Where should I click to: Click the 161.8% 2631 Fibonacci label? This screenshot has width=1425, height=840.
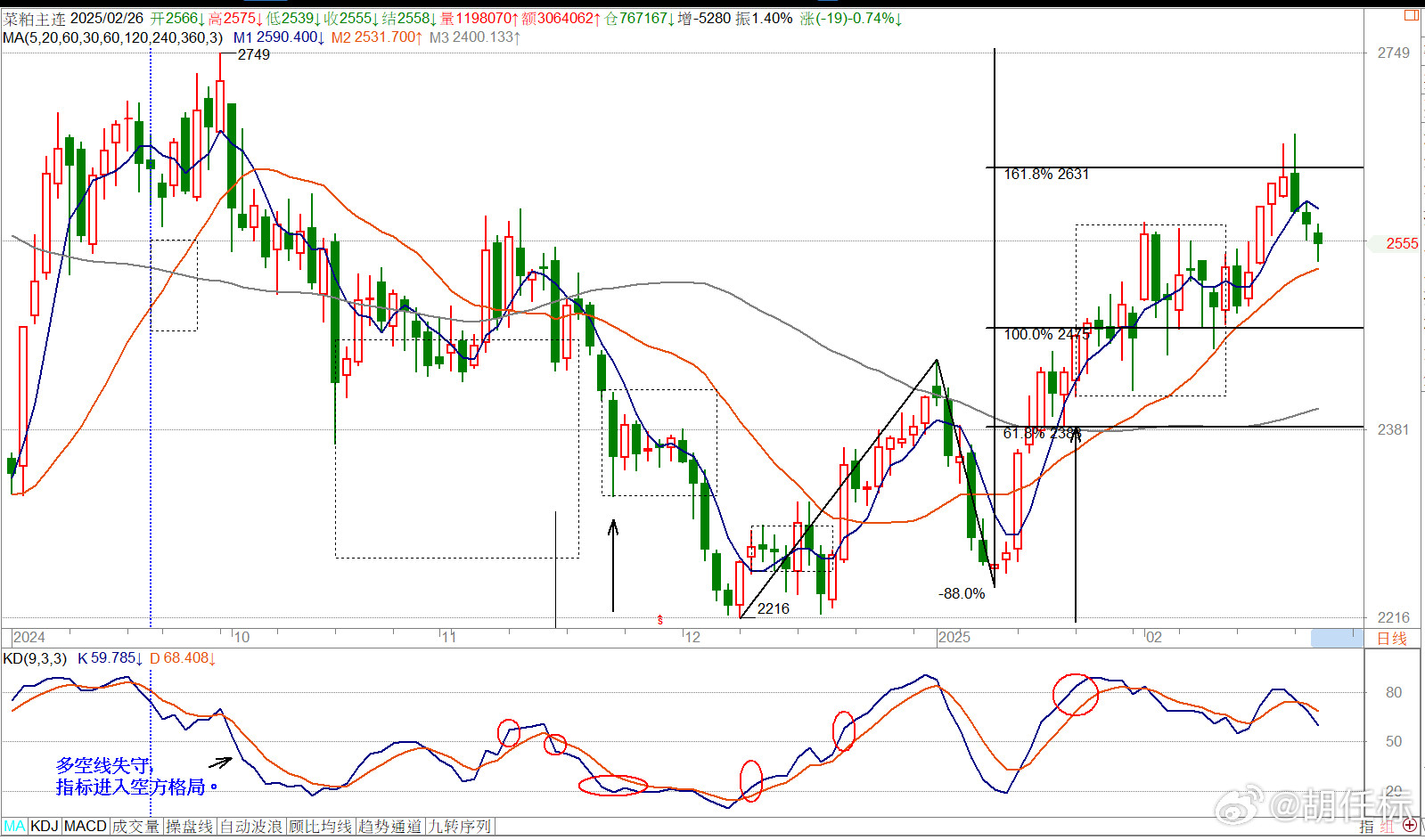point(1046,175)
